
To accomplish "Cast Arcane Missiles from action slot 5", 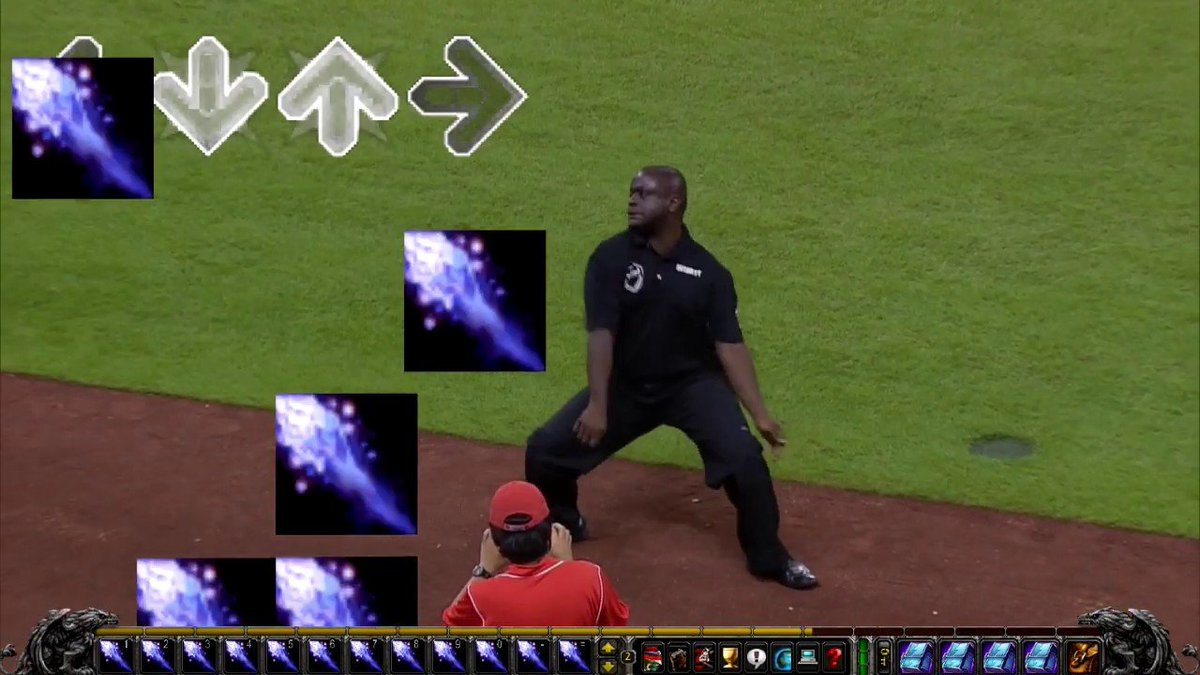I will click(x=283, y=656).
